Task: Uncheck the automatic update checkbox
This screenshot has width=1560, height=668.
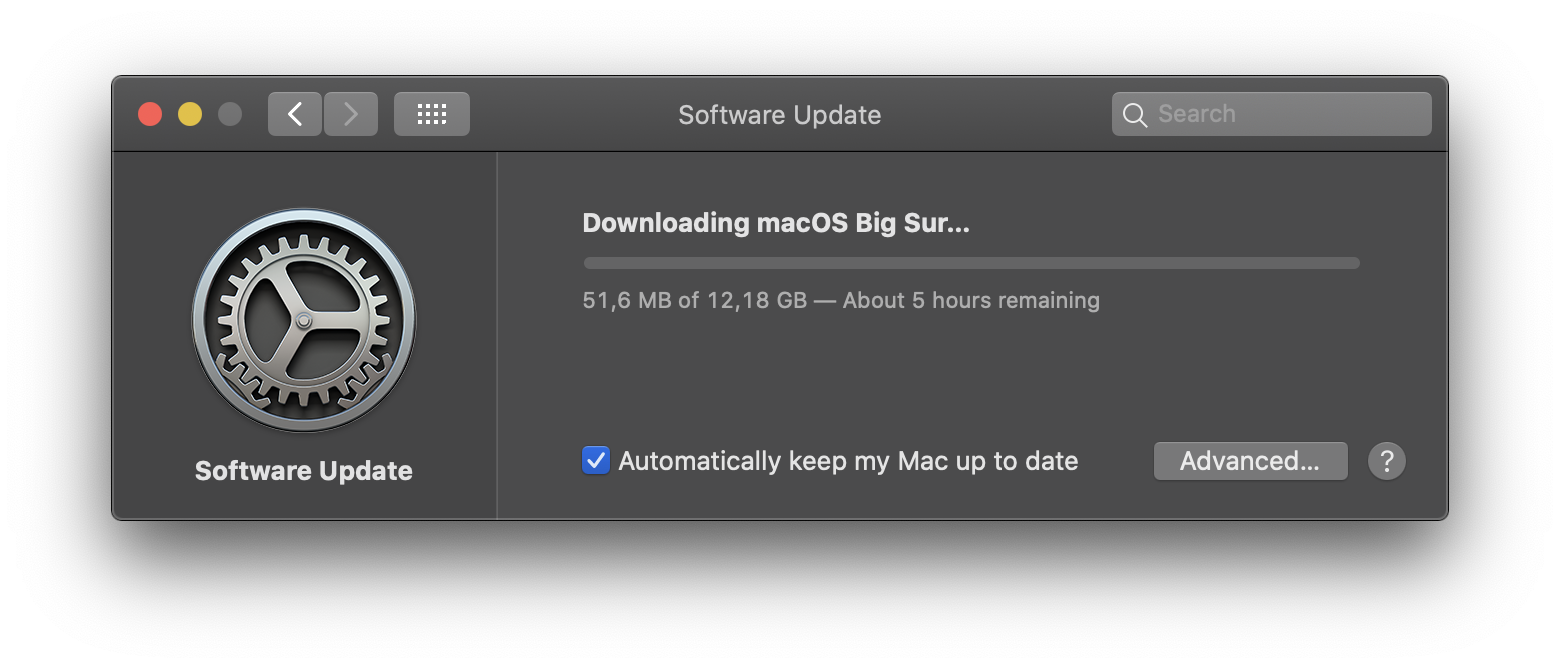Action: (596, 460)
